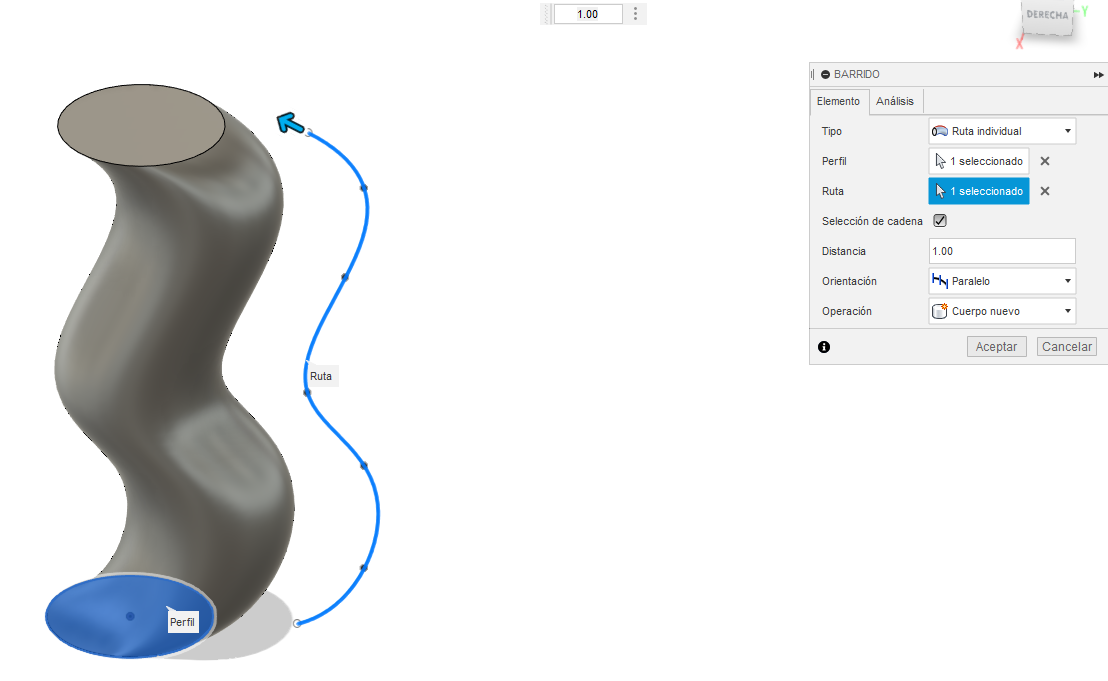Click the Ruta selector showing 1 seleccionado
Screen dimensions: 1108x681
point(979,191)
